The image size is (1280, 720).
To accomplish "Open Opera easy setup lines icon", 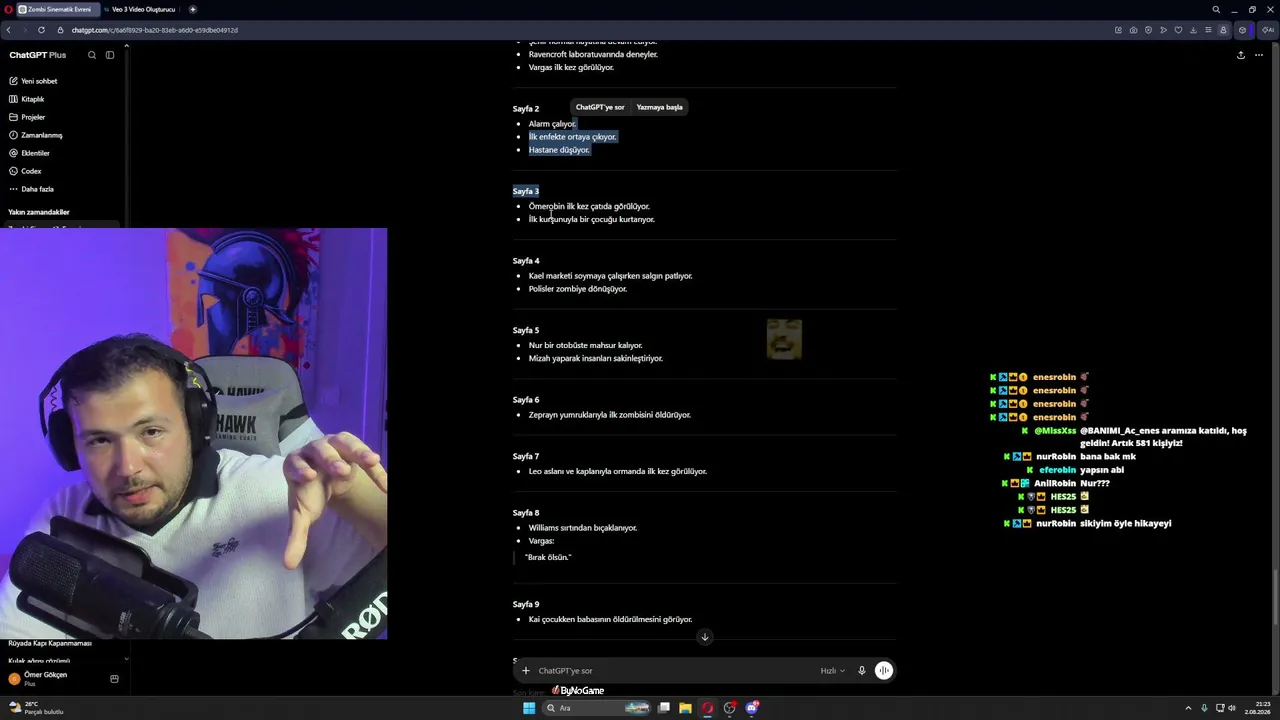I will tap(1208, 30).
